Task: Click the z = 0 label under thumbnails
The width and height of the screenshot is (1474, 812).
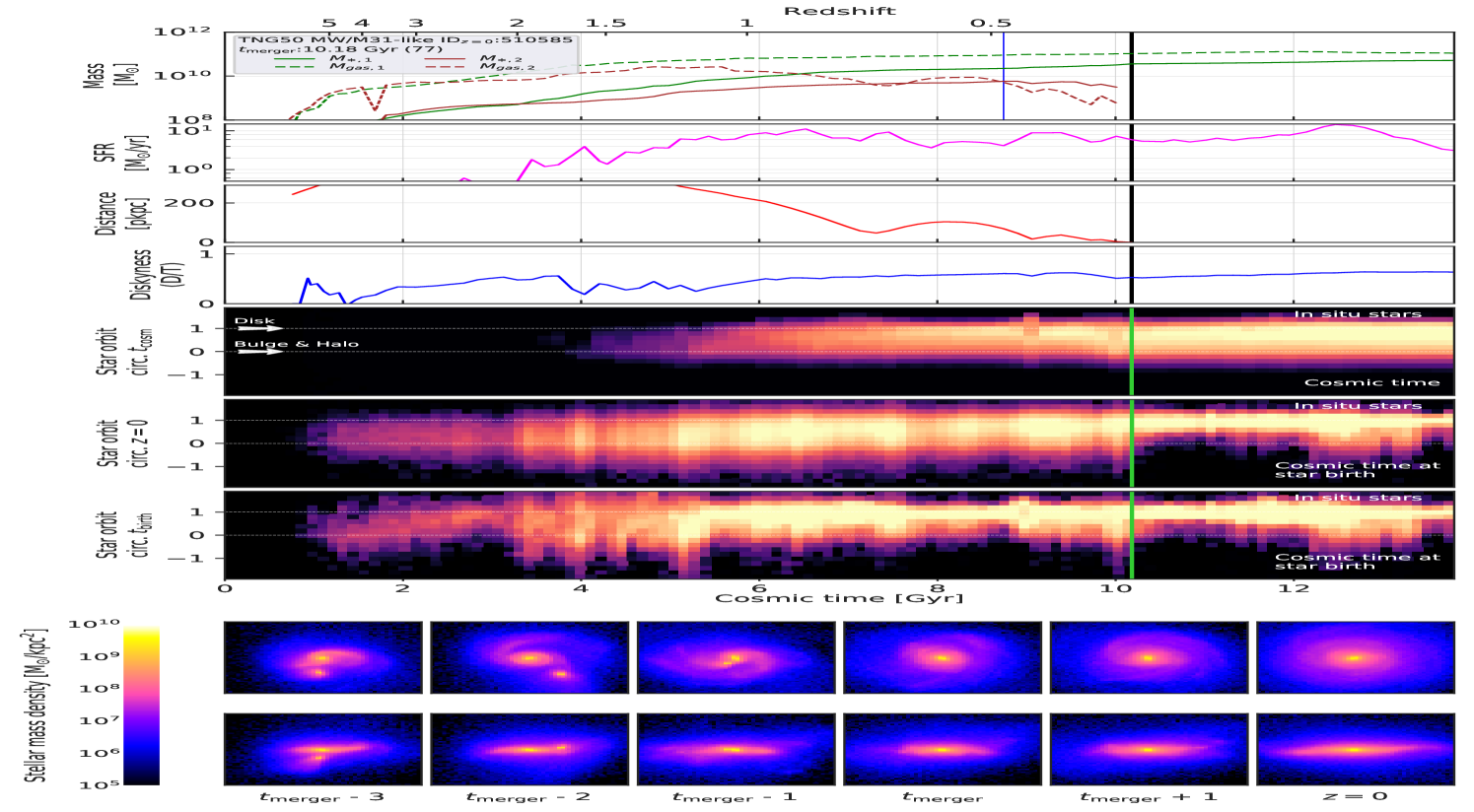Action: pyautogui.click(x=1355, y=796)
